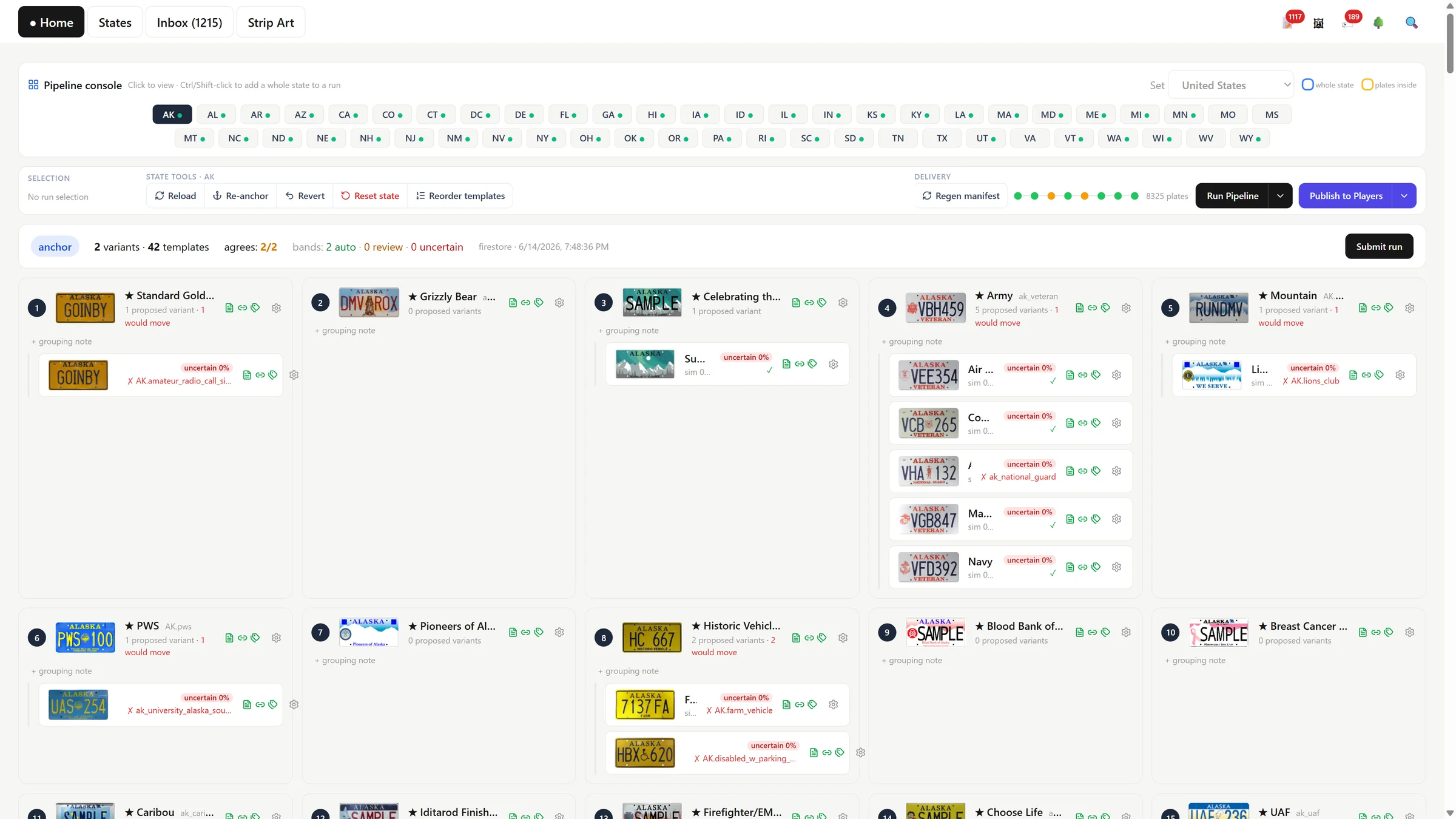The height and width of the screenshot is (819, 1456).
Task: Click the Regen manifest button
Action: coord(961,196)
